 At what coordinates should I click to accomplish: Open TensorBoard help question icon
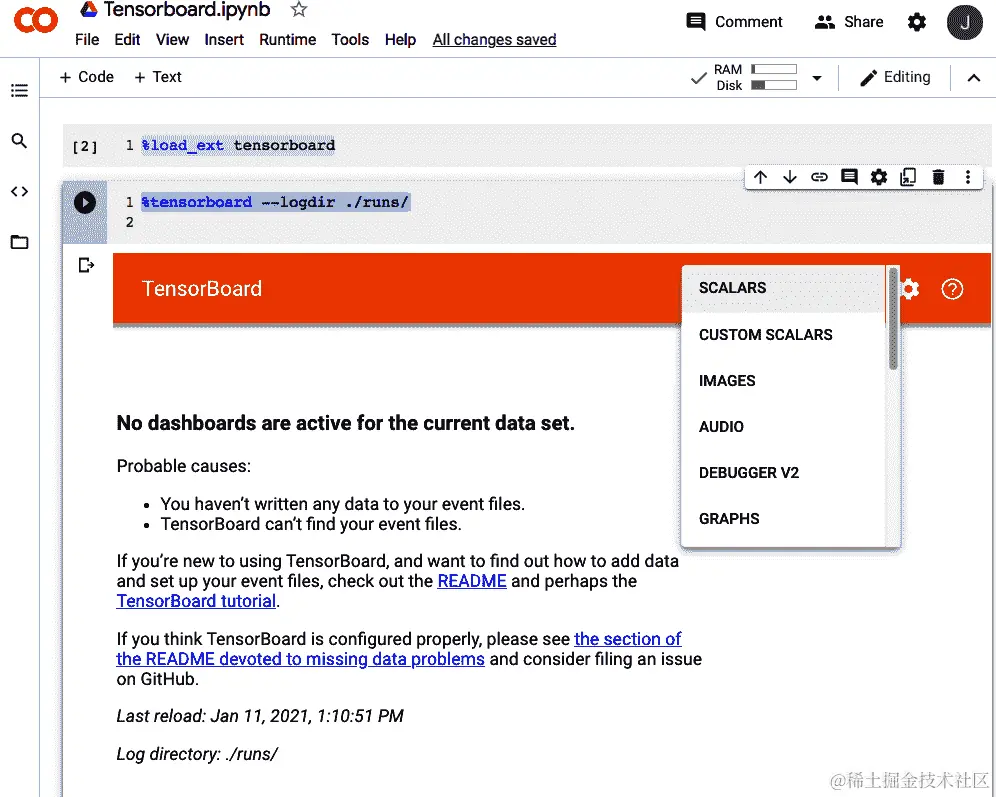[952, 289]
